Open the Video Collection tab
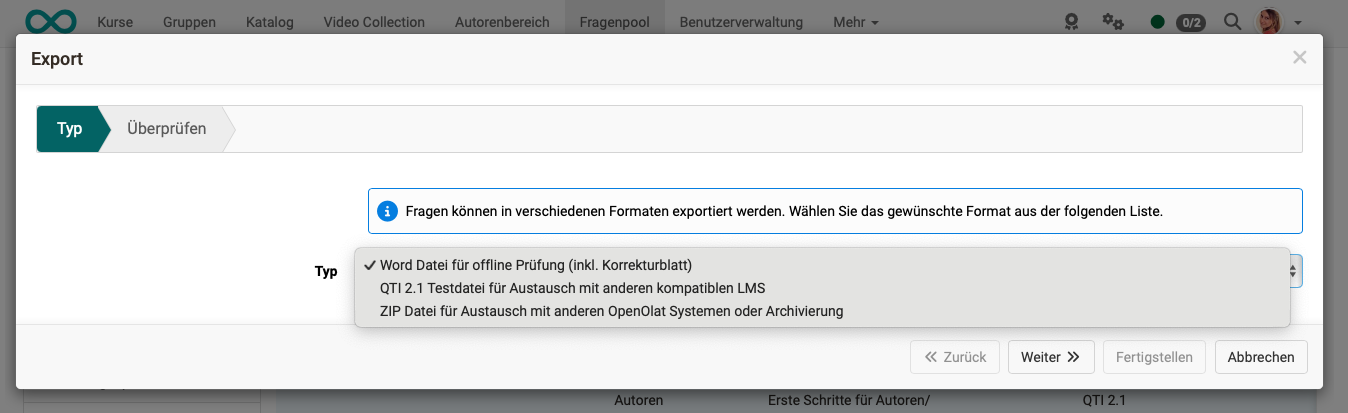Viewport: 1348px width, 413px height. click(374, 22)
